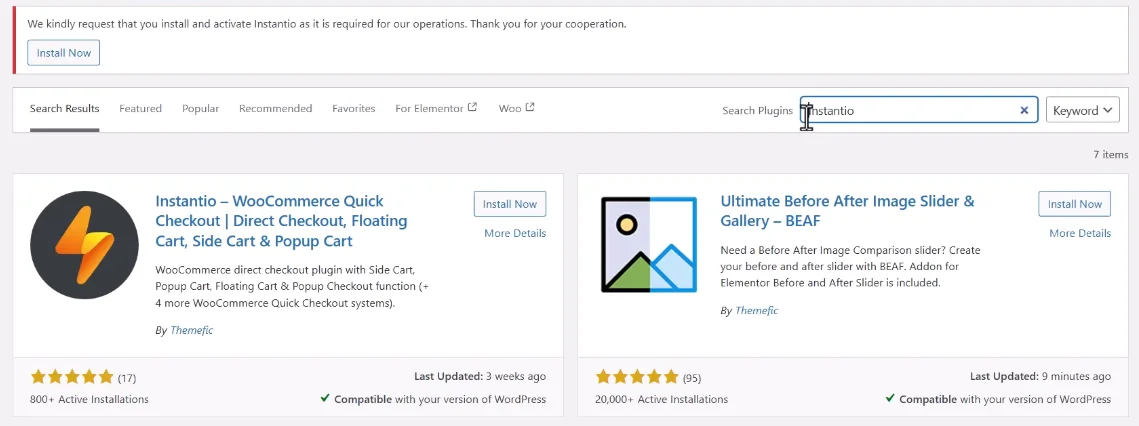The width and height of the screenshot is (1139, 426).
Task: Open the Favorites tab
Action: coord(354,108)
